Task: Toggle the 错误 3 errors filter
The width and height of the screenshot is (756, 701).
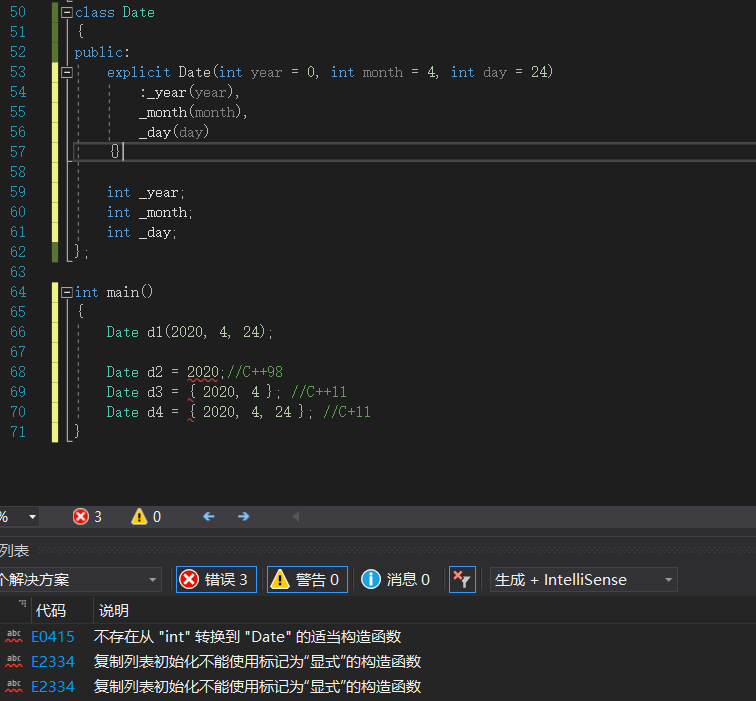Action: pos(216,580)
